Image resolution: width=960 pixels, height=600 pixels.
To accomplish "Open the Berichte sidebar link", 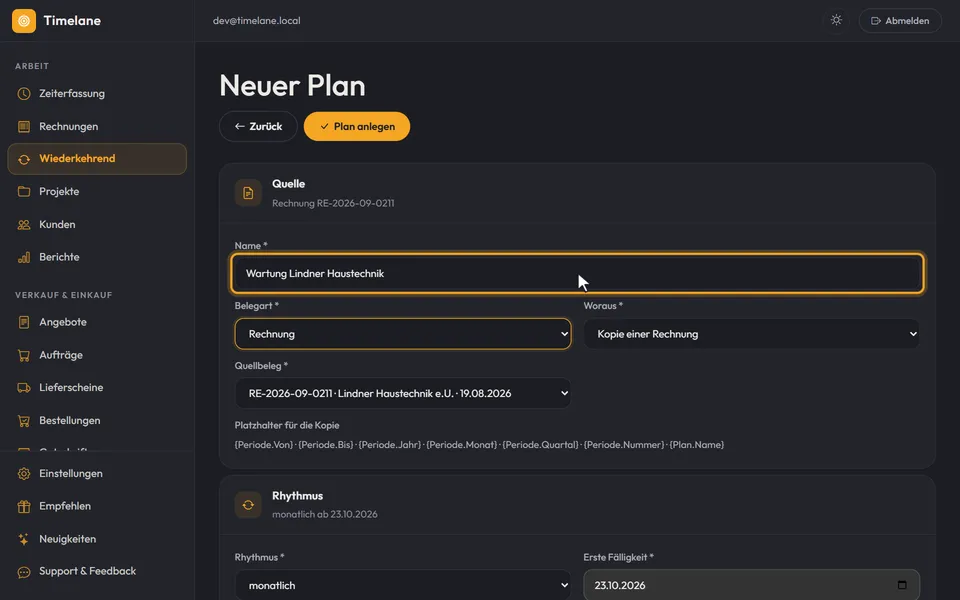I will 97,257.
